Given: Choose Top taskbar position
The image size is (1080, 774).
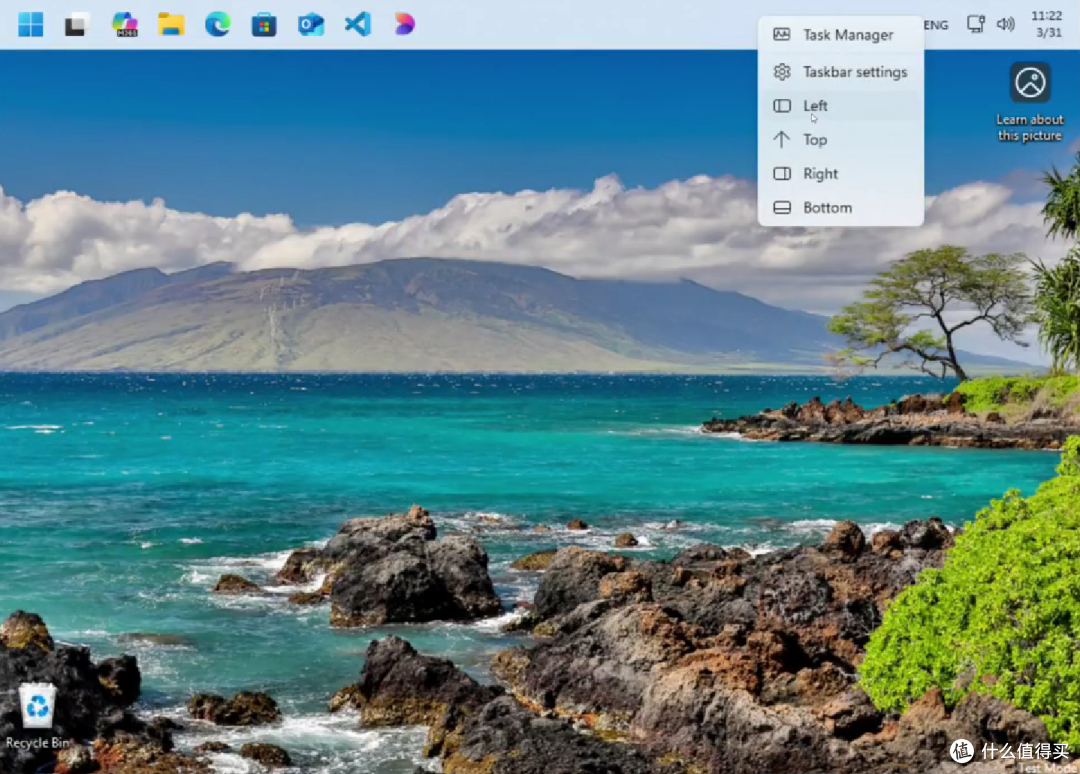Looking at the screenshot, I should 840,140.
